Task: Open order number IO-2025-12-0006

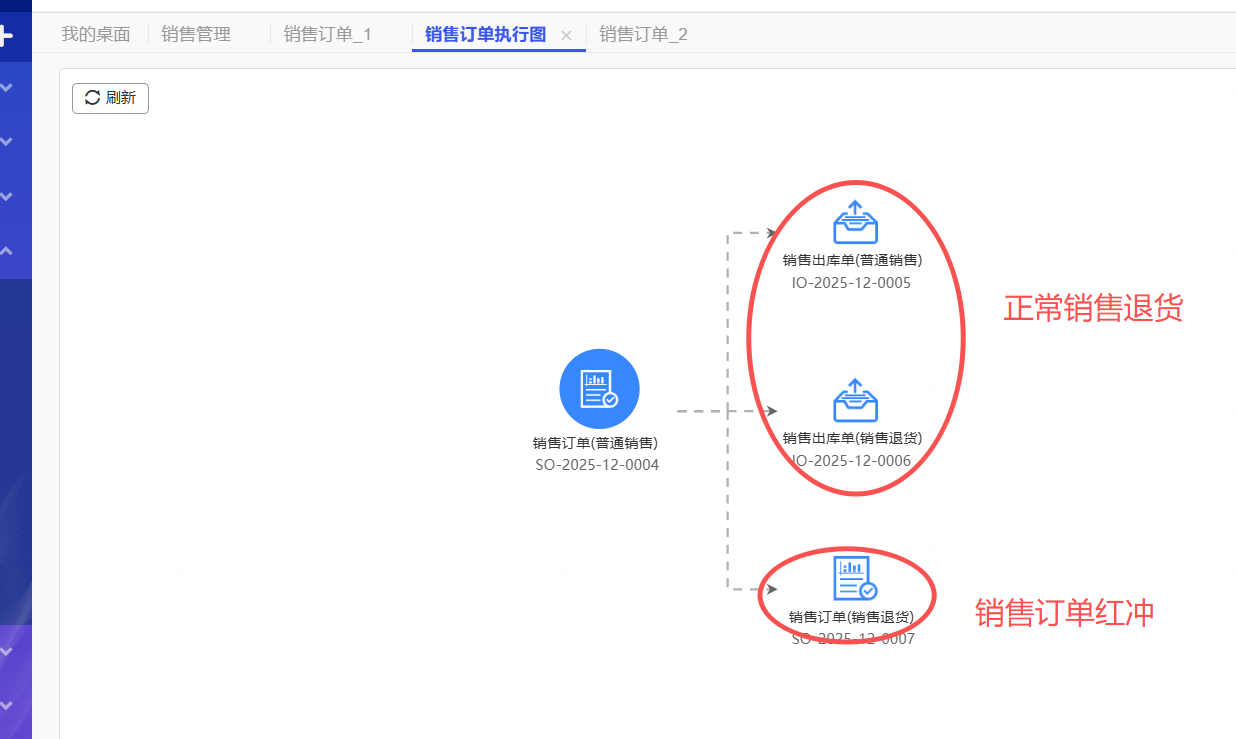Action: pyautogui.click(x=851, y=460)
